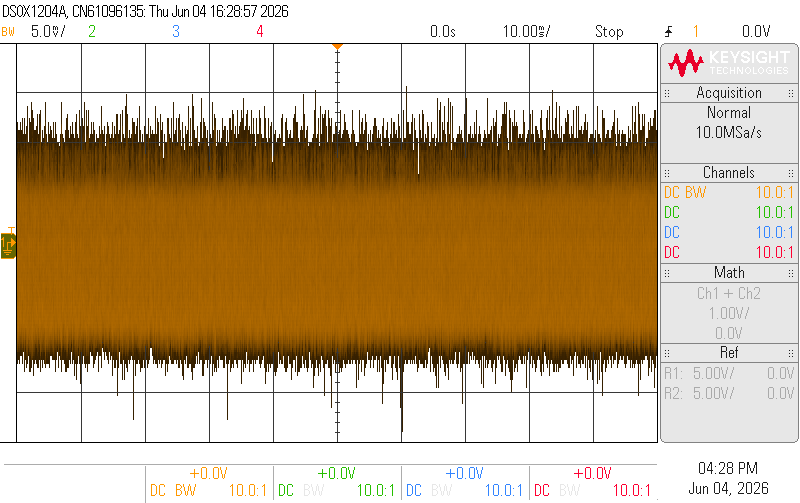
Task: Click blue 10.0:1 probe ratio in Channels panel
Action: [x=774, y=233]
